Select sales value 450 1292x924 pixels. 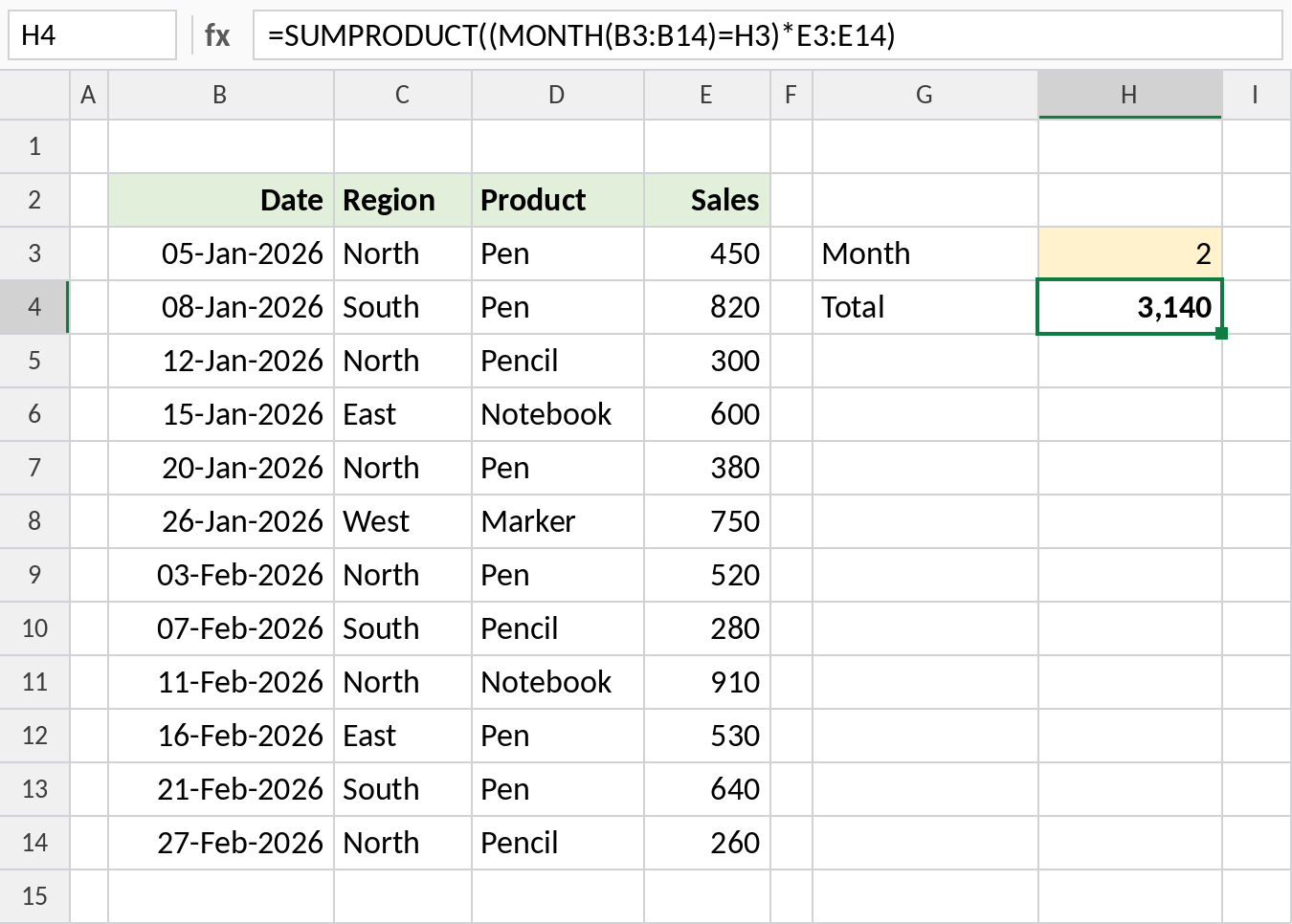click(x=707, y=253)
